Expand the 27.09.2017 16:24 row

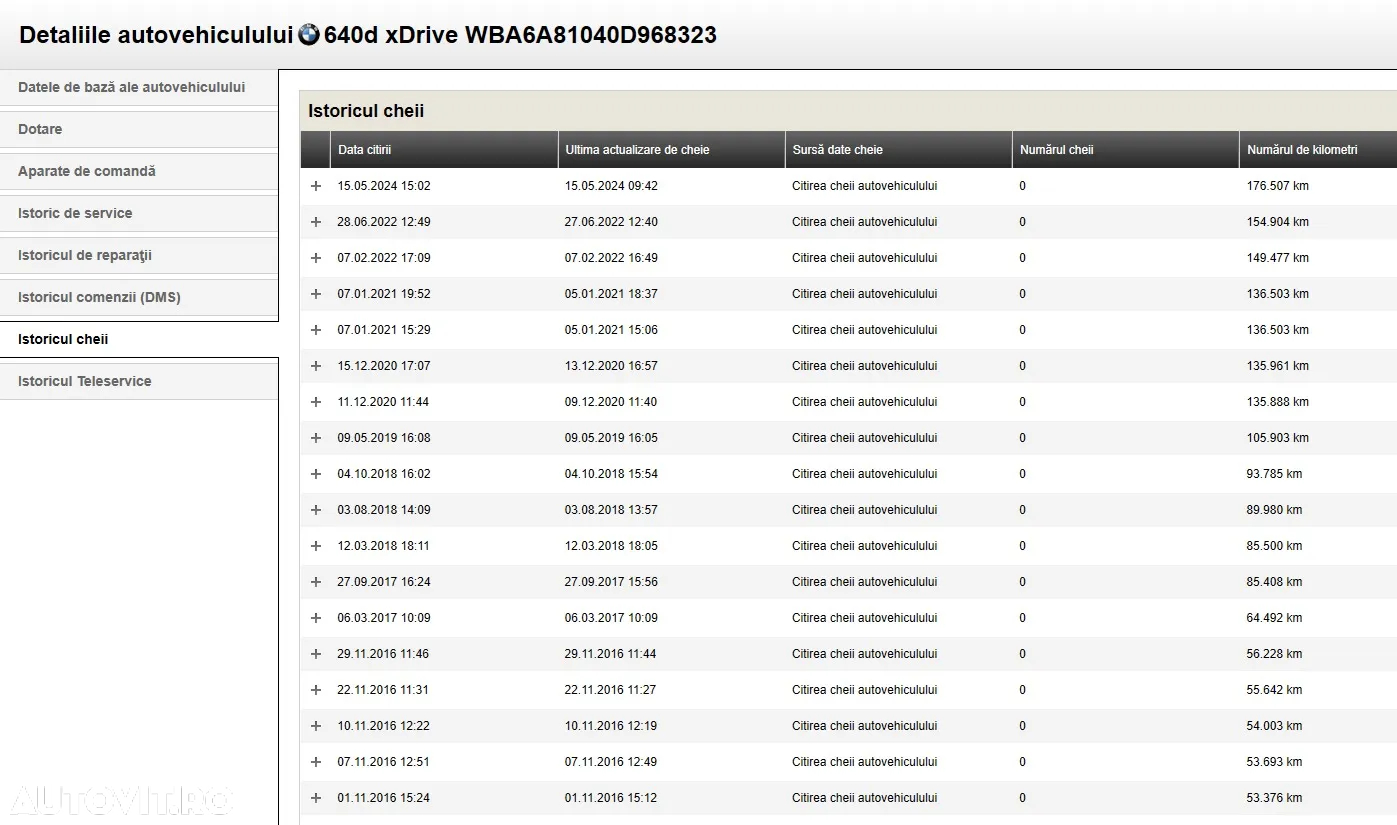[316, 582]
